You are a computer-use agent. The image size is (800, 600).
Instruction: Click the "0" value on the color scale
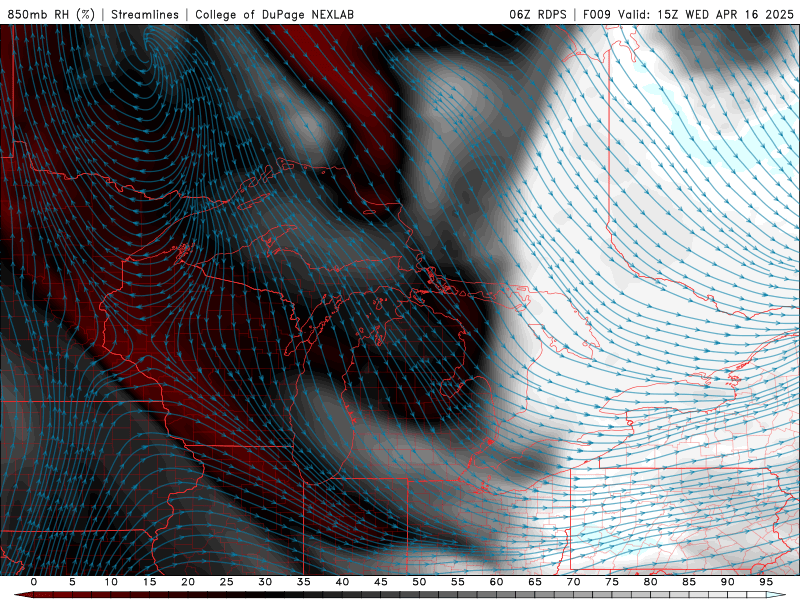click(x=34, y=582)
